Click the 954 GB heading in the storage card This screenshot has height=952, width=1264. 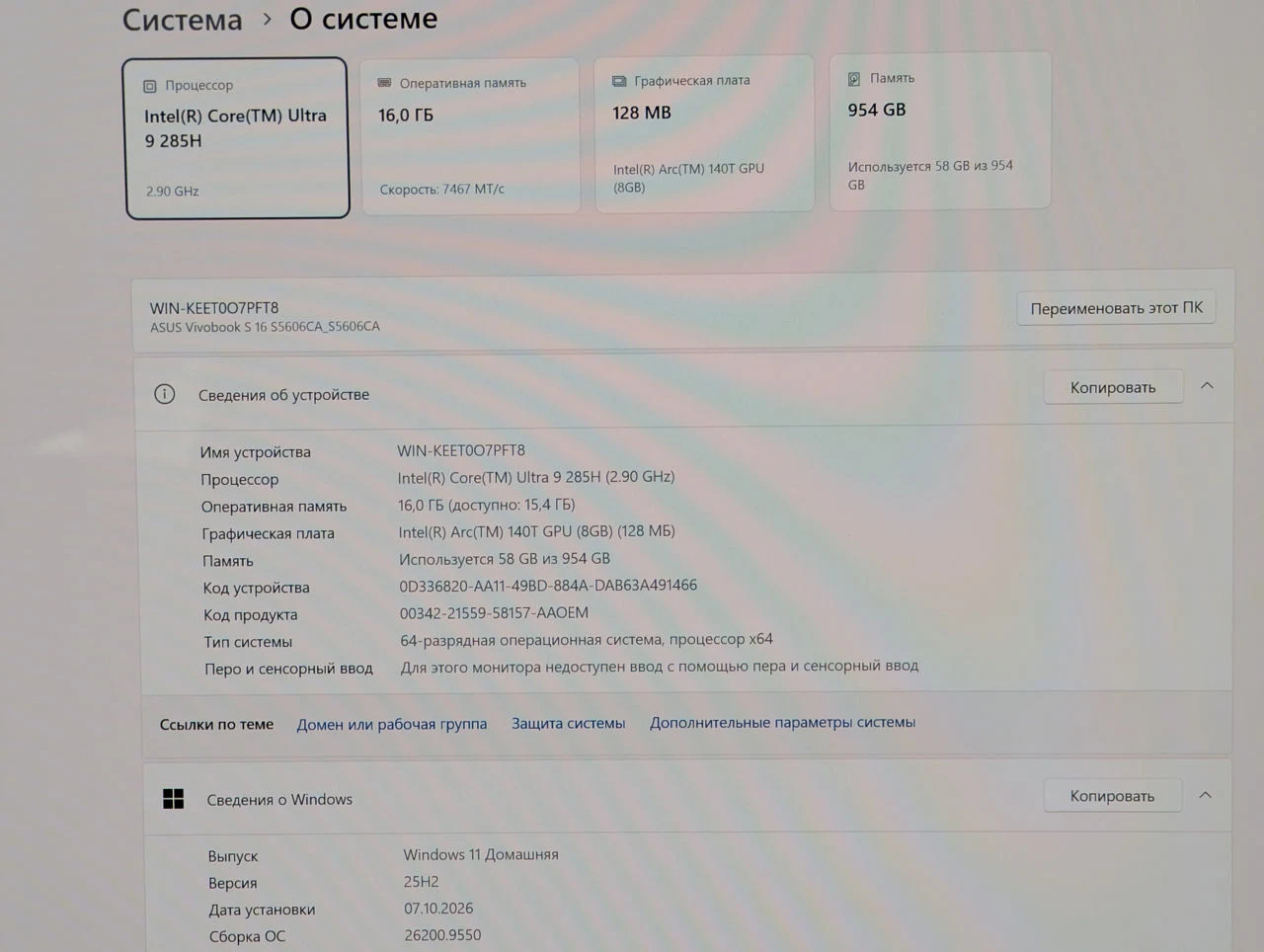click(x=877, y=110)
